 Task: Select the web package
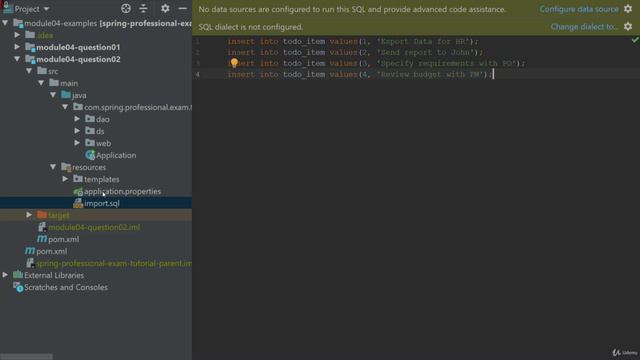coord(103,144)
